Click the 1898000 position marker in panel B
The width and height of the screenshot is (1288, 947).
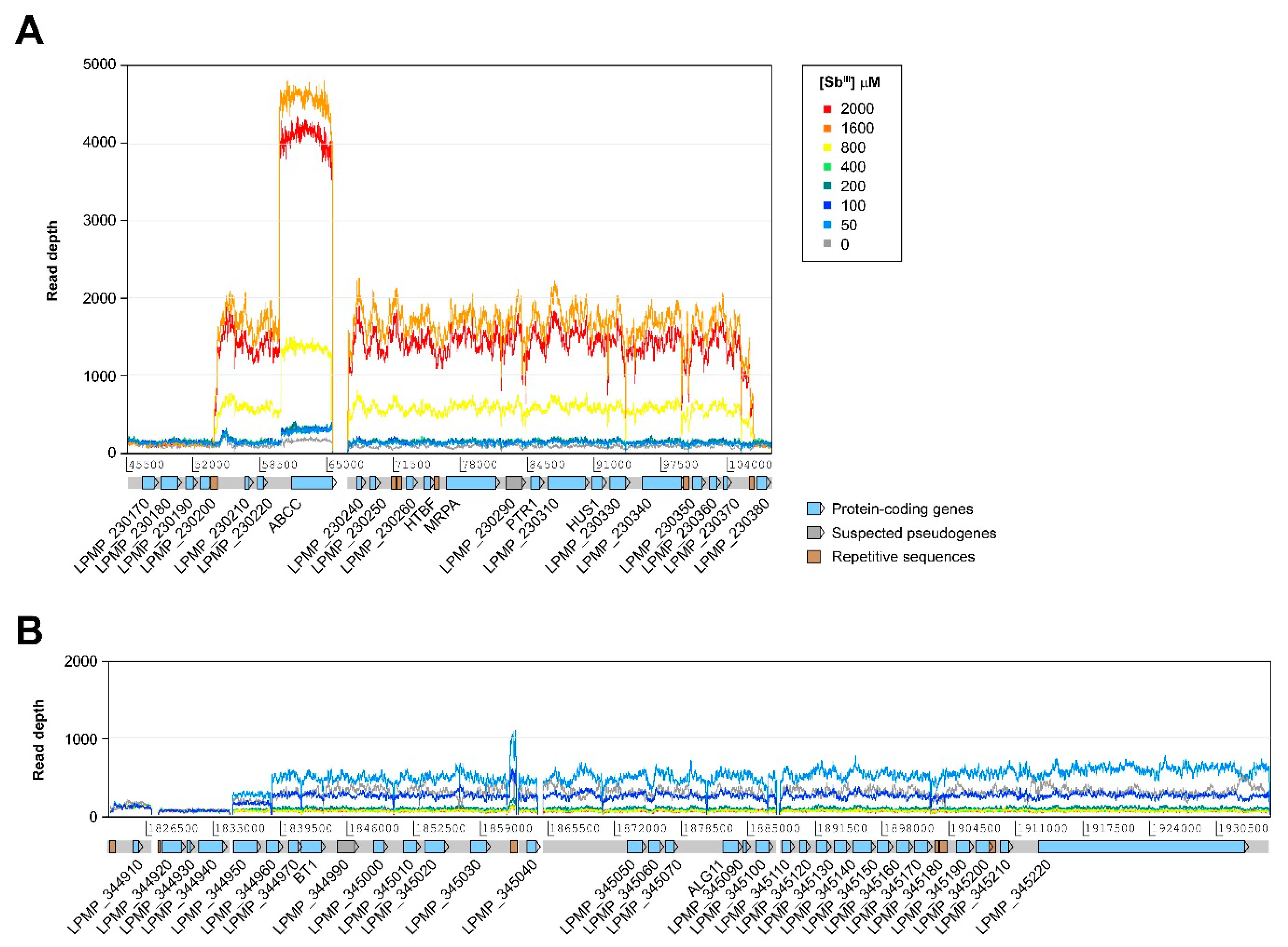pyautogui.click(x=908, y=828)
